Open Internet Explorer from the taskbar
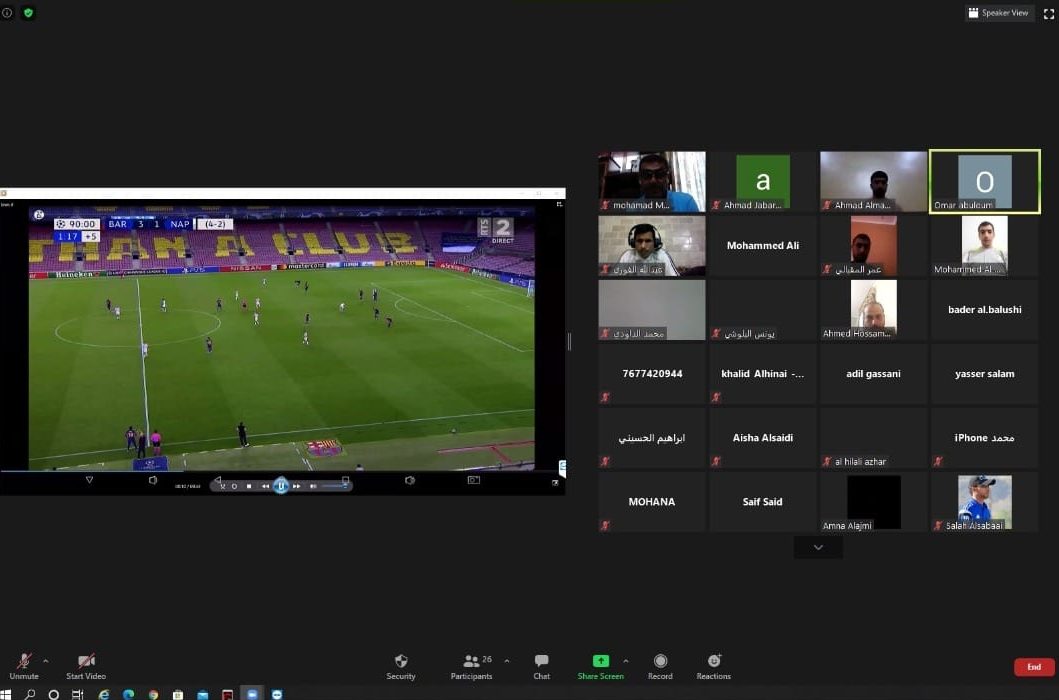 [x=103, y=694]
